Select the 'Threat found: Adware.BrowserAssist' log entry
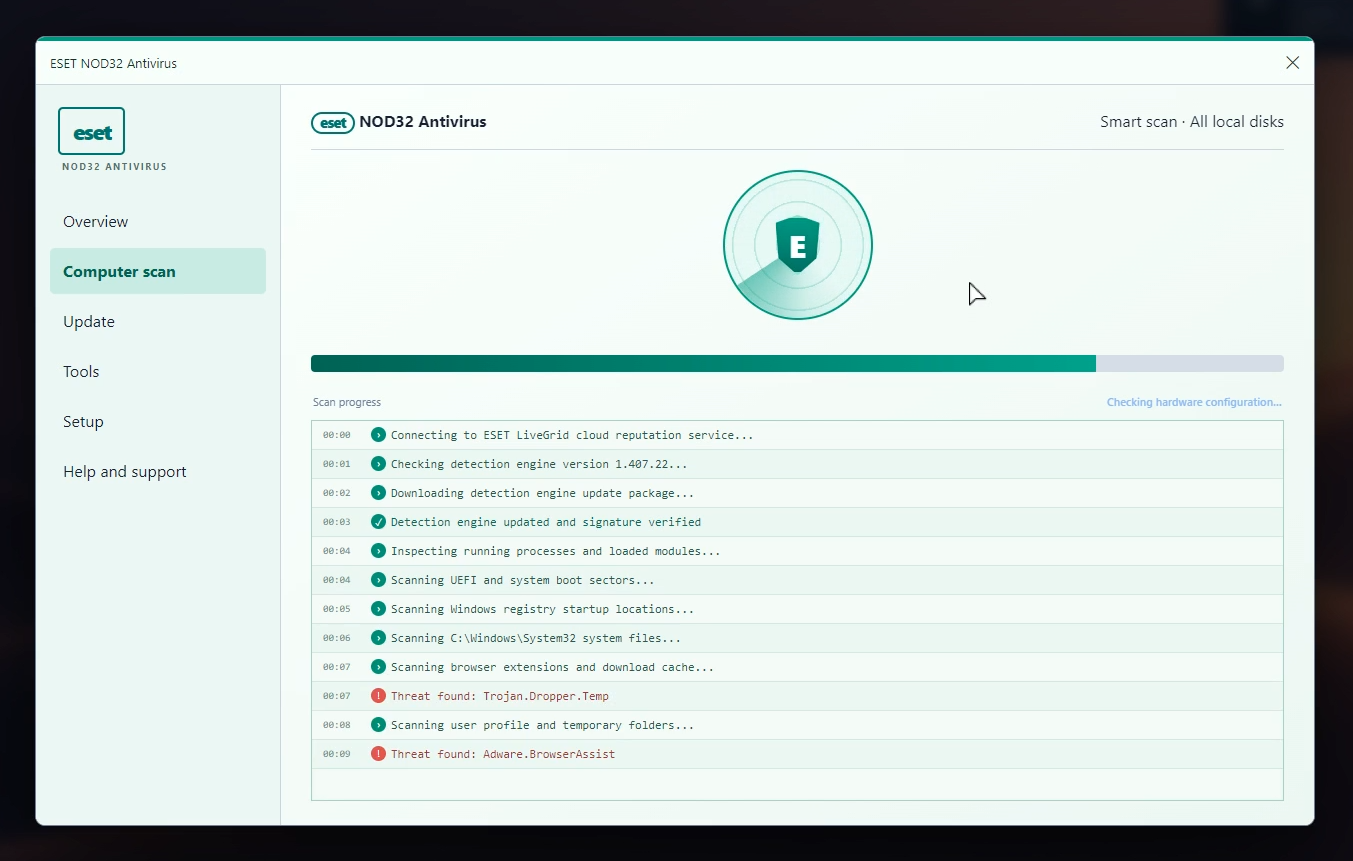Image resolution: width=1353 pixels, height=861 pixels. 797,754
